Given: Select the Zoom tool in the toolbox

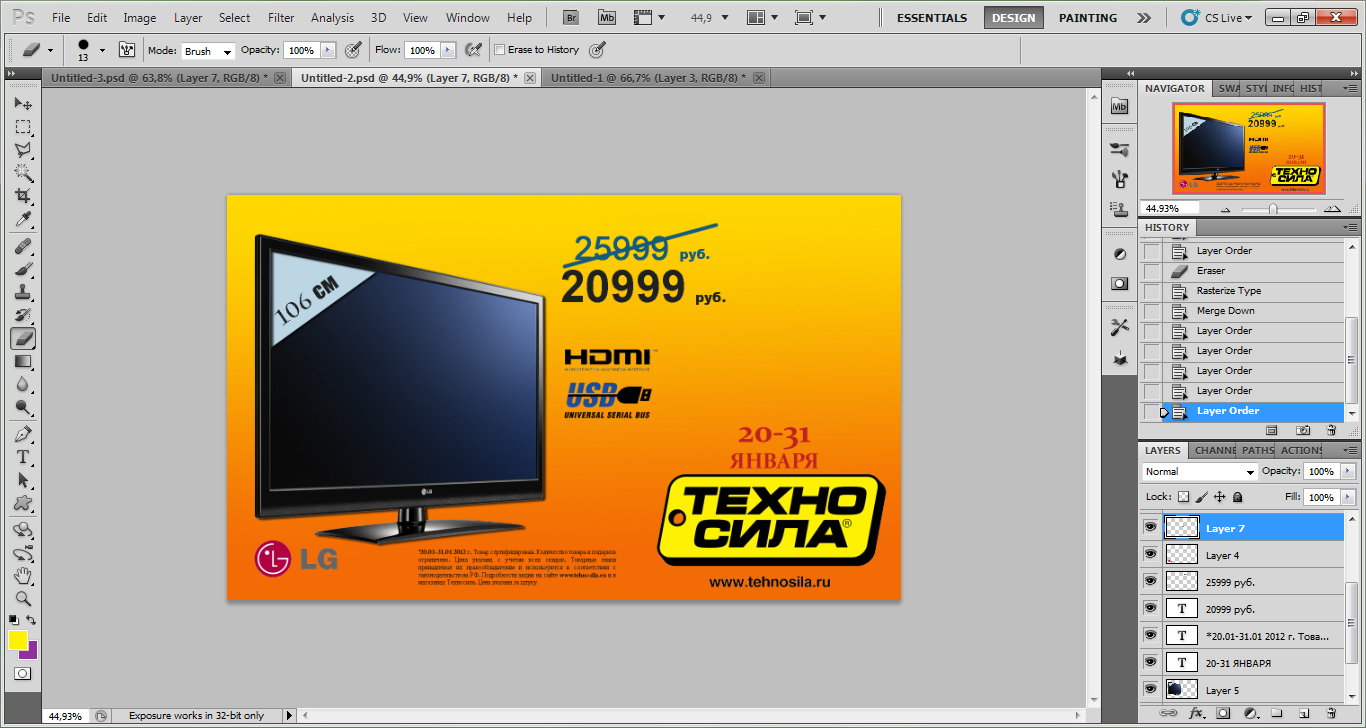Looking at the screenshot, I should (x=23, y=599).
